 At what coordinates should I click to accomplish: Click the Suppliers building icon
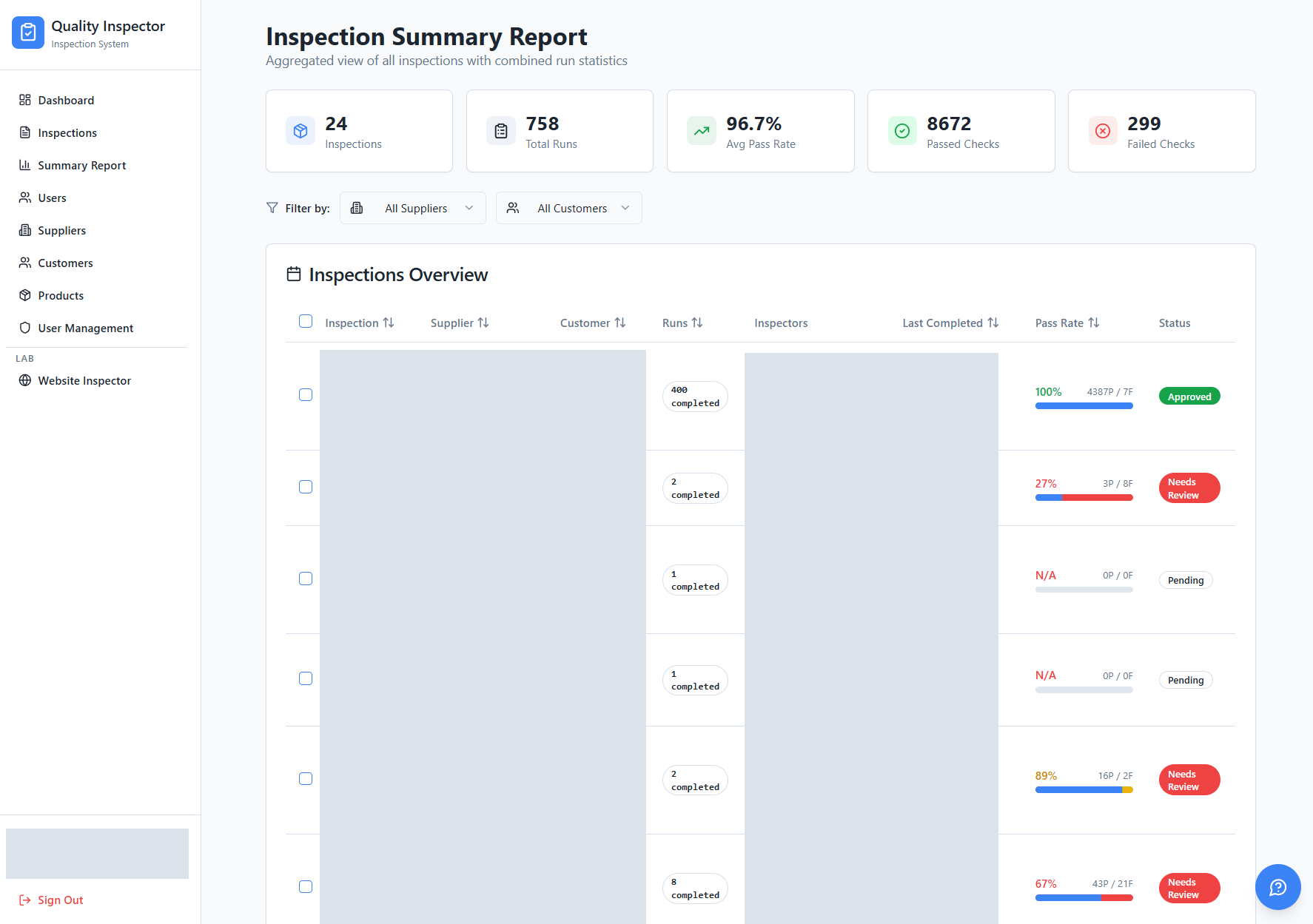25,230
